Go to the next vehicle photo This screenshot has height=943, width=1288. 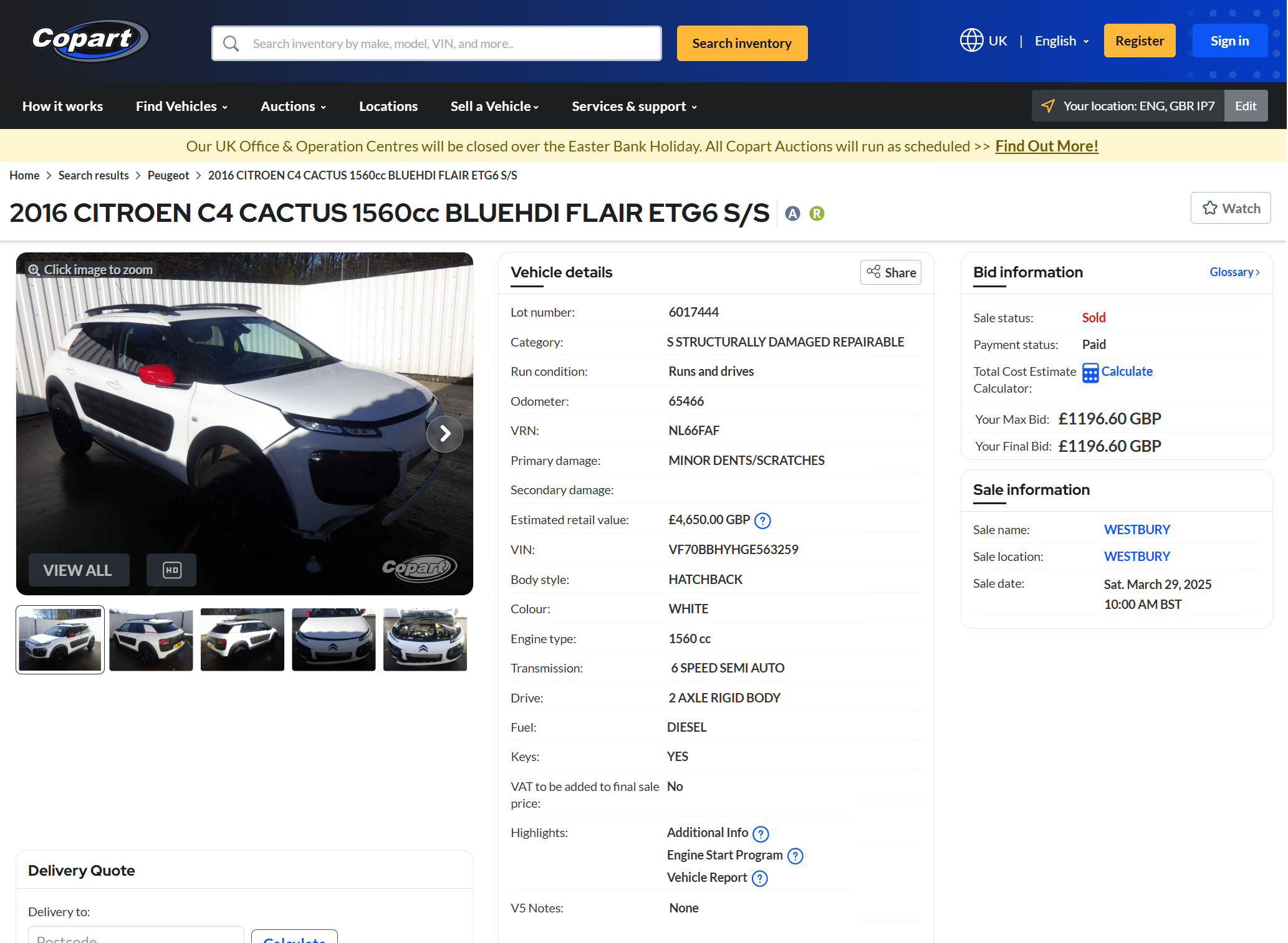click(445, 434)
